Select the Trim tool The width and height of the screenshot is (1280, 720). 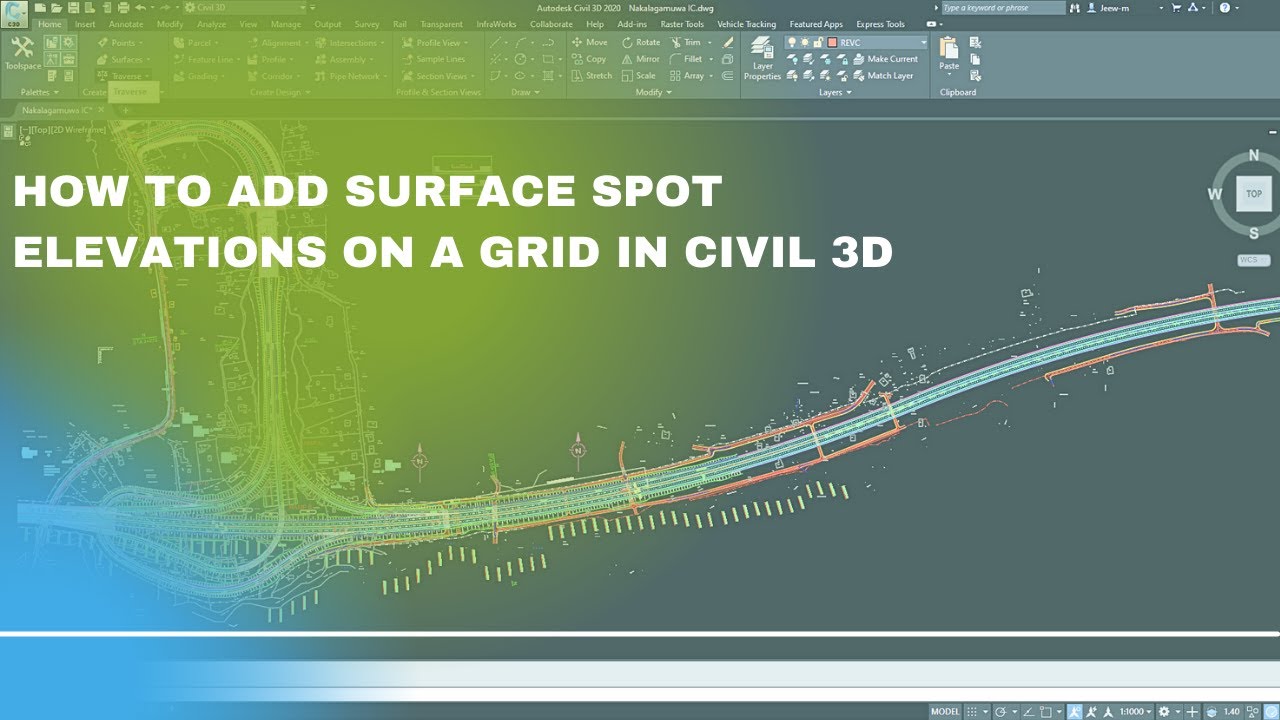coord(685,43)
